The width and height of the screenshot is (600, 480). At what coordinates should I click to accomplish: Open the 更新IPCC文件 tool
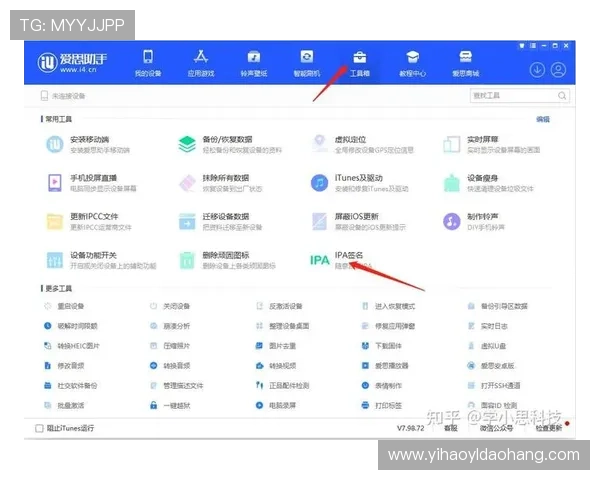click(x=89, y=222)
